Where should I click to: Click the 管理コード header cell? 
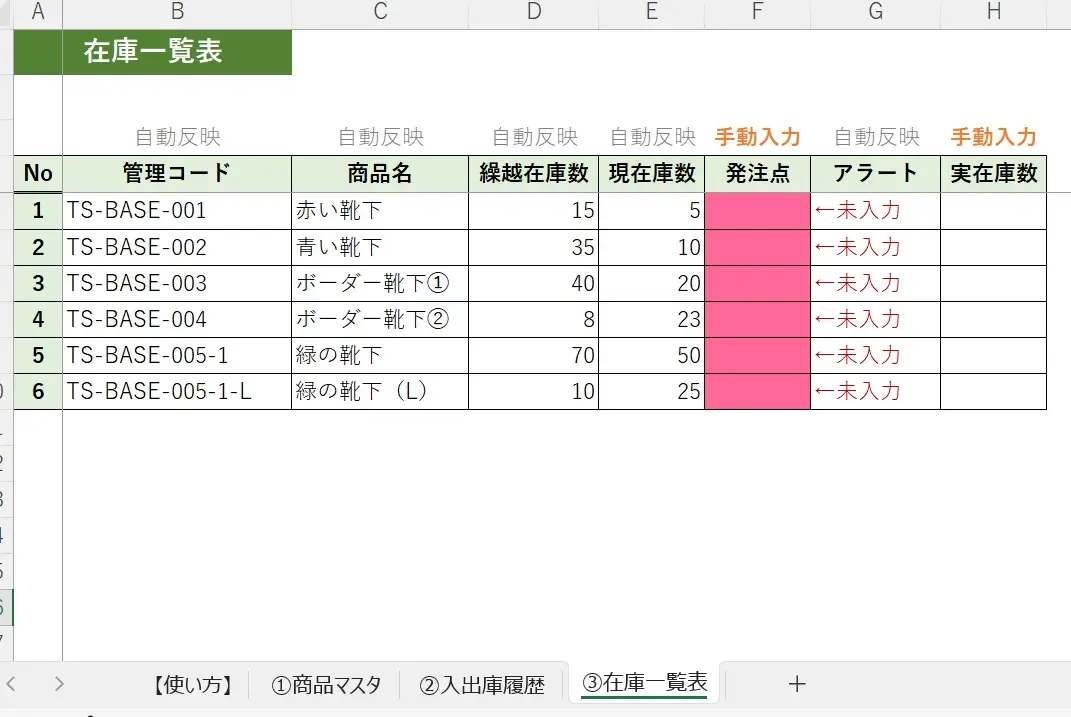click(x=177, y=173)
